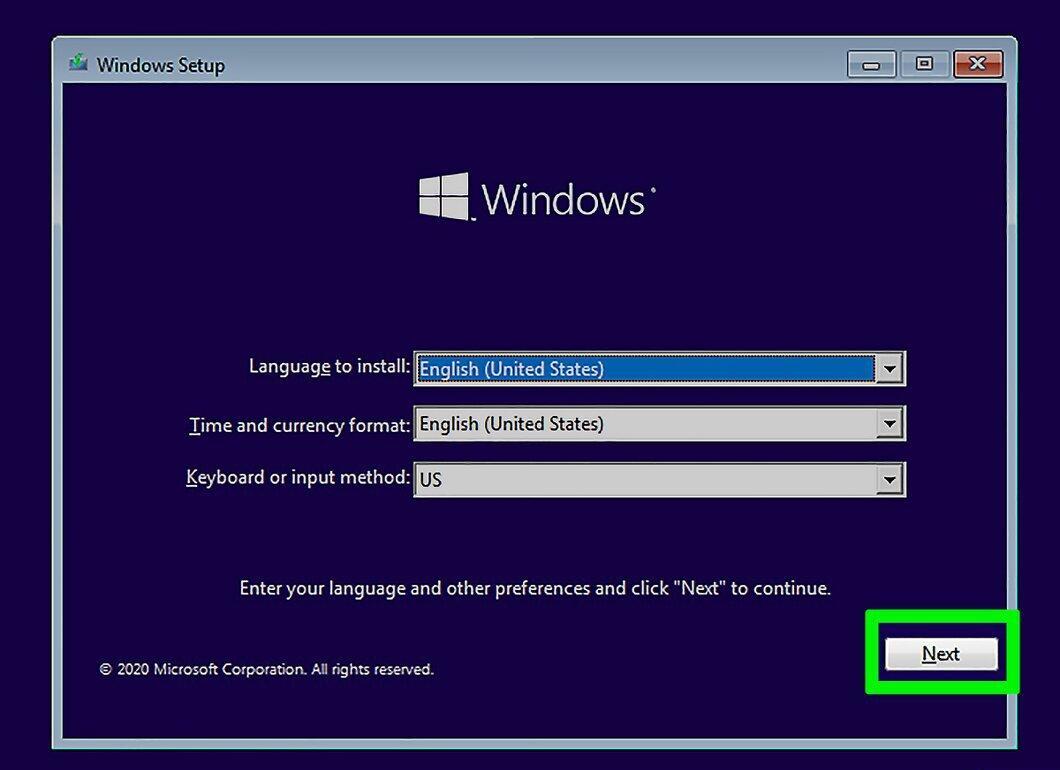Click the Windows Setup title text
The image size is (1060, 770).
point(161,66)
